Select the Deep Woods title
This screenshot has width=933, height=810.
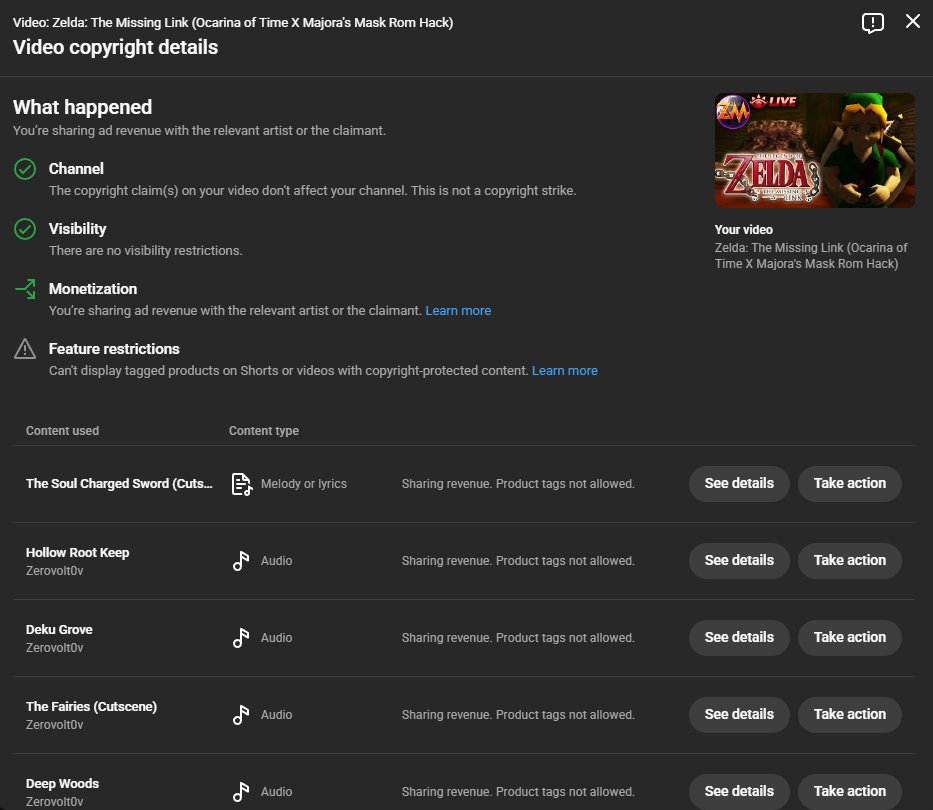coord(62,784)
